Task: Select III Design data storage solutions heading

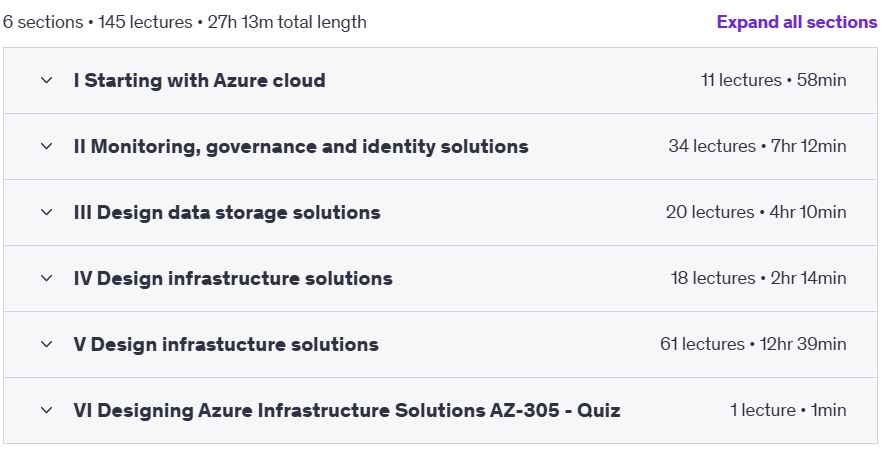Action: [227, 212]
